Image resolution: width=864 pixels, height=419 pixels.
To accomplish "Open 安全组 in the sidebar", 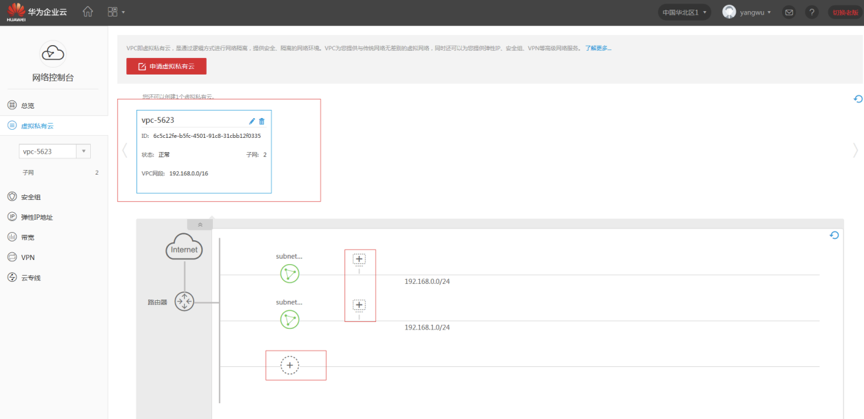I will (31, 197).
